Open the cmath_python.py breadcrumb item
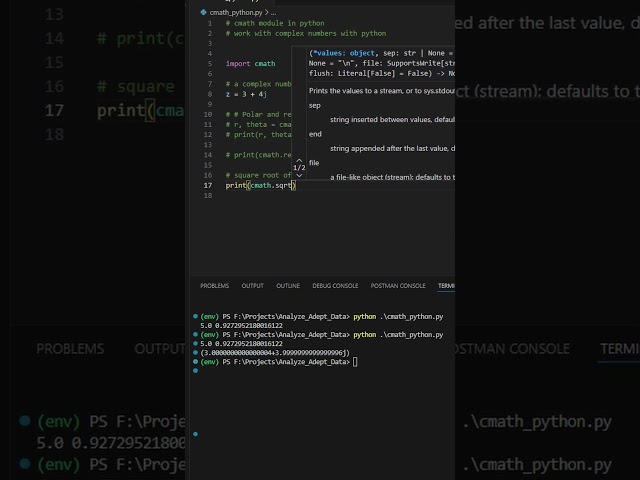The height and width of the screenshot is (480, 640). (x=236, y=13)
